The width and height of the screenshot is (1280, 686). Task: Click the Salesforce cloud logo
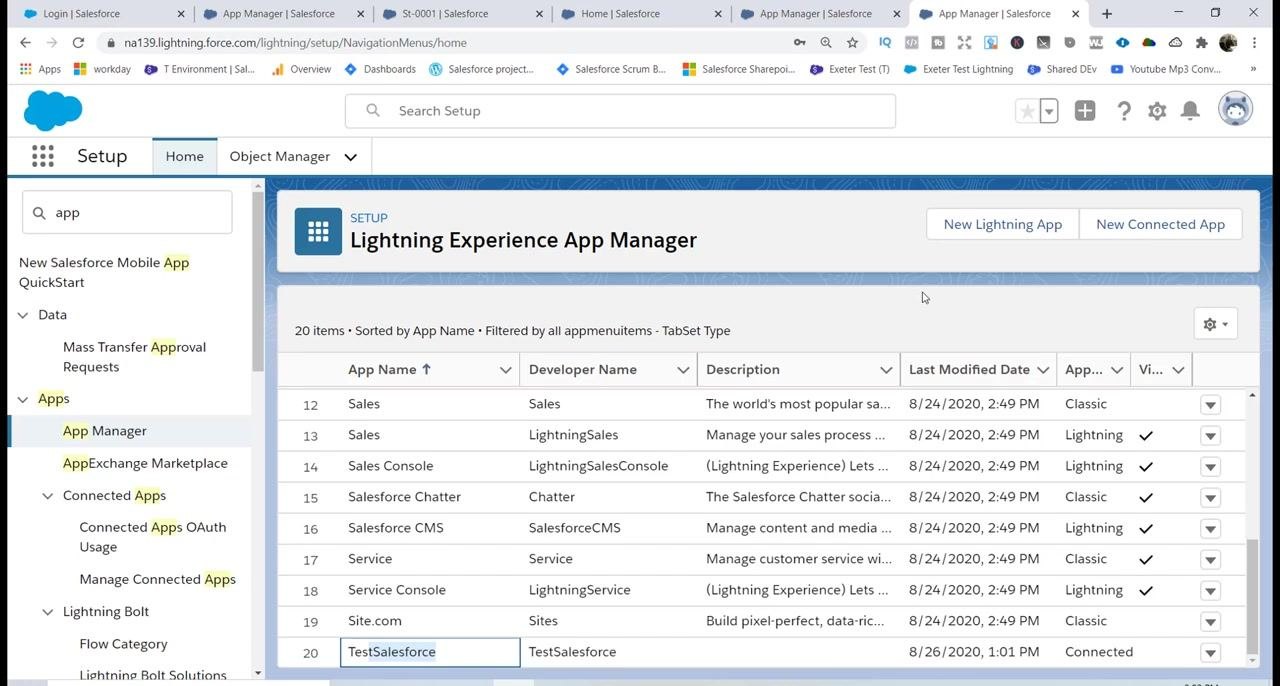tap(52, 110)
